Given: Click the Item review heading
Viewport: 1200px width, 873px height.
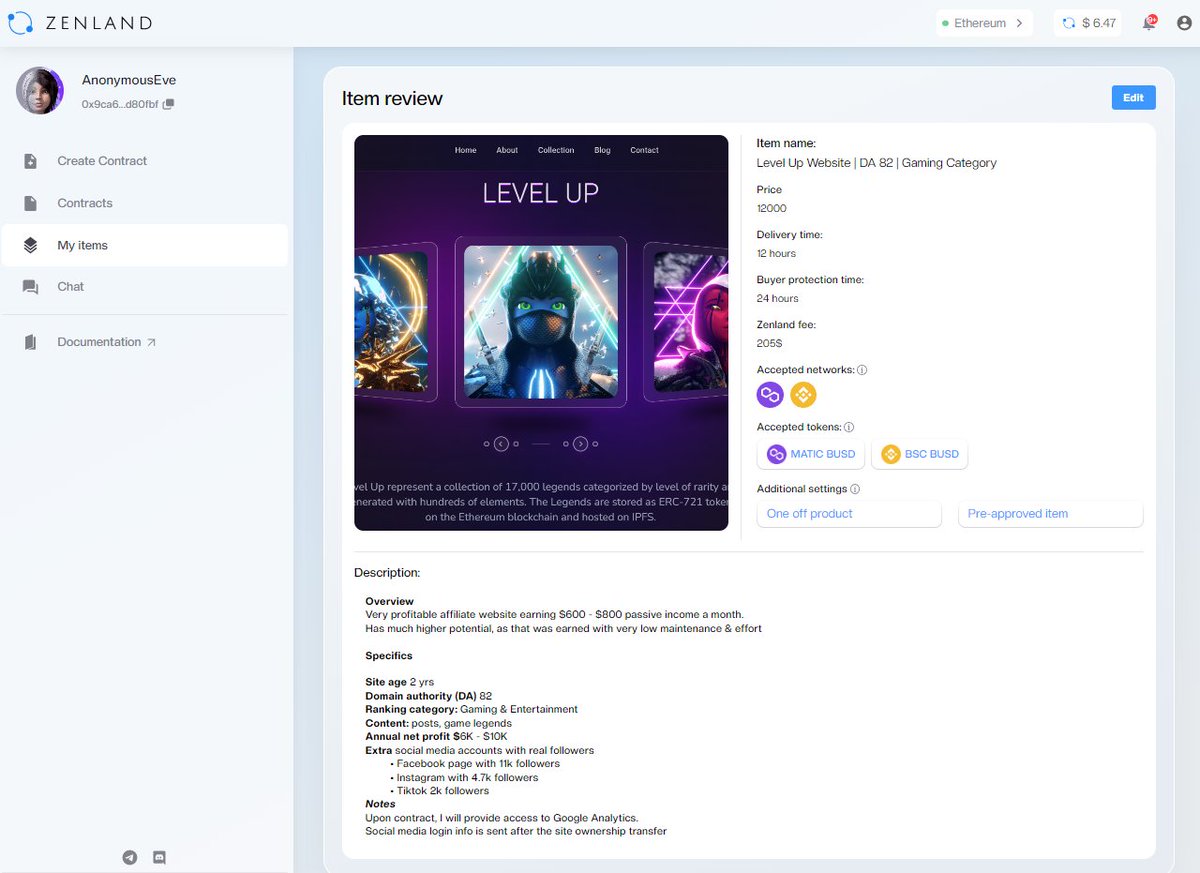Looking at the screenshot, I should coord(392,98).
